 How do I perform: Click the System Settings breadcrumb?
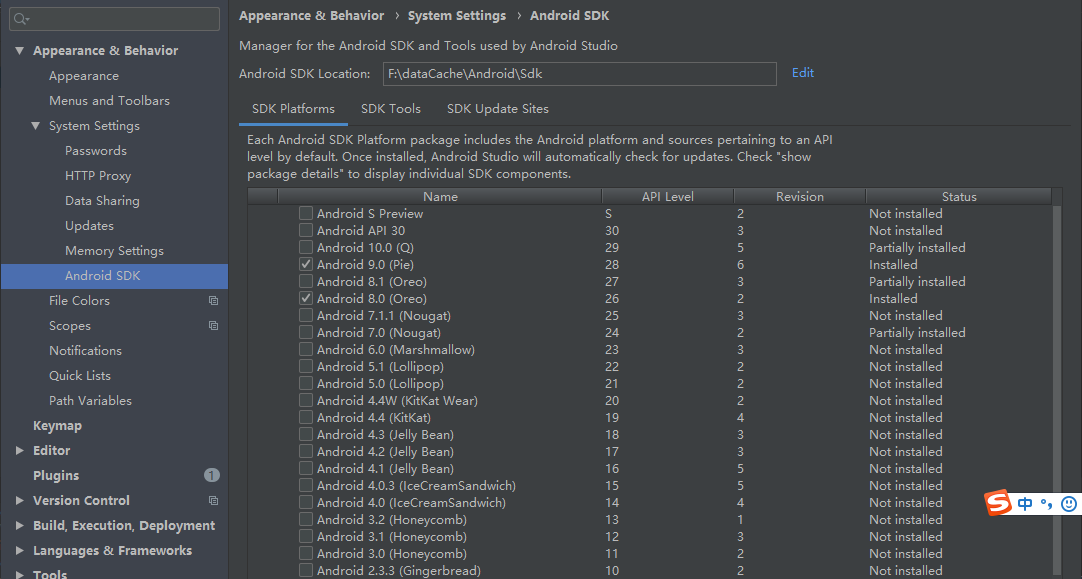457,16
